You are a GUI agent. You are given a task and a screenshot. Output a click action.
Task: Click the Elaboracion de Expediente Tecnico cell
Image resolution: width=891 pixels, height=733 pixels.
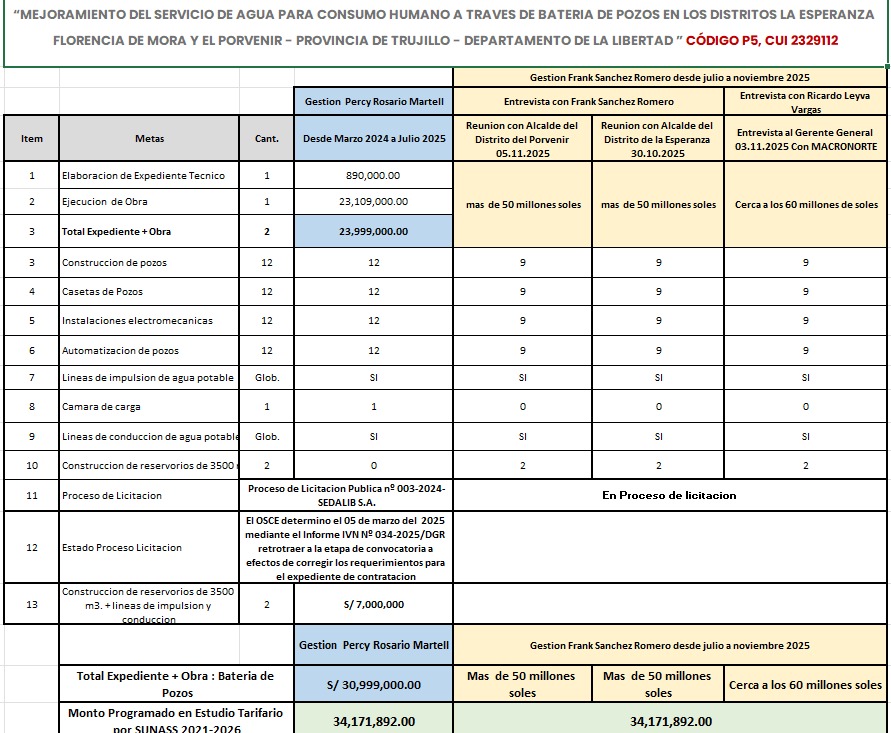click(149, 175)
